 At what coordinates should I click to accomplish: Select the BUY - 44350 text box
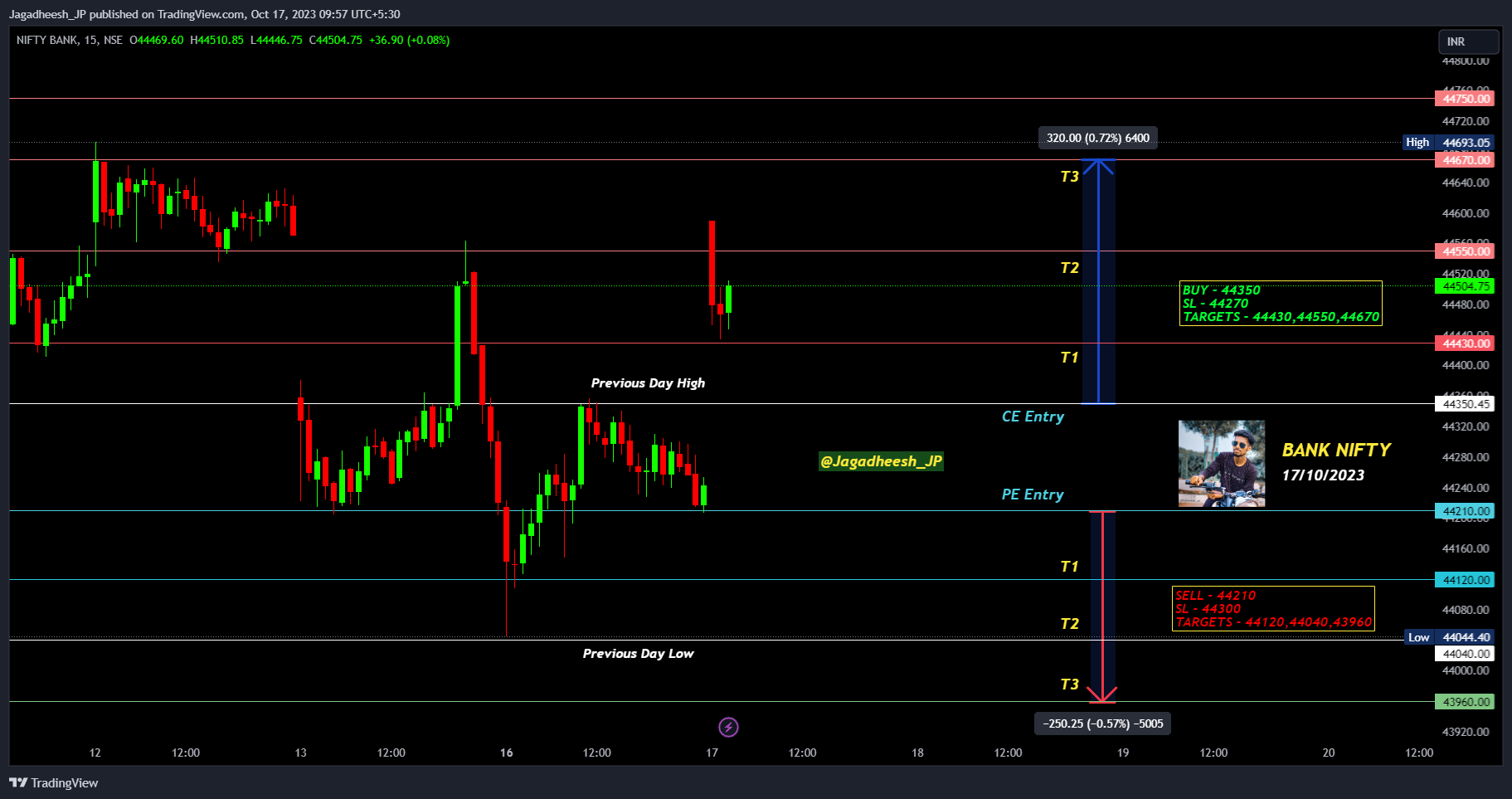click(1281, 304)
